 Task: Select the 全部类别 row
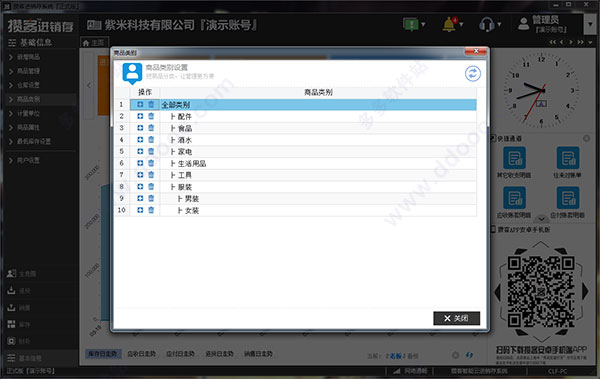(x=303, y=105)
